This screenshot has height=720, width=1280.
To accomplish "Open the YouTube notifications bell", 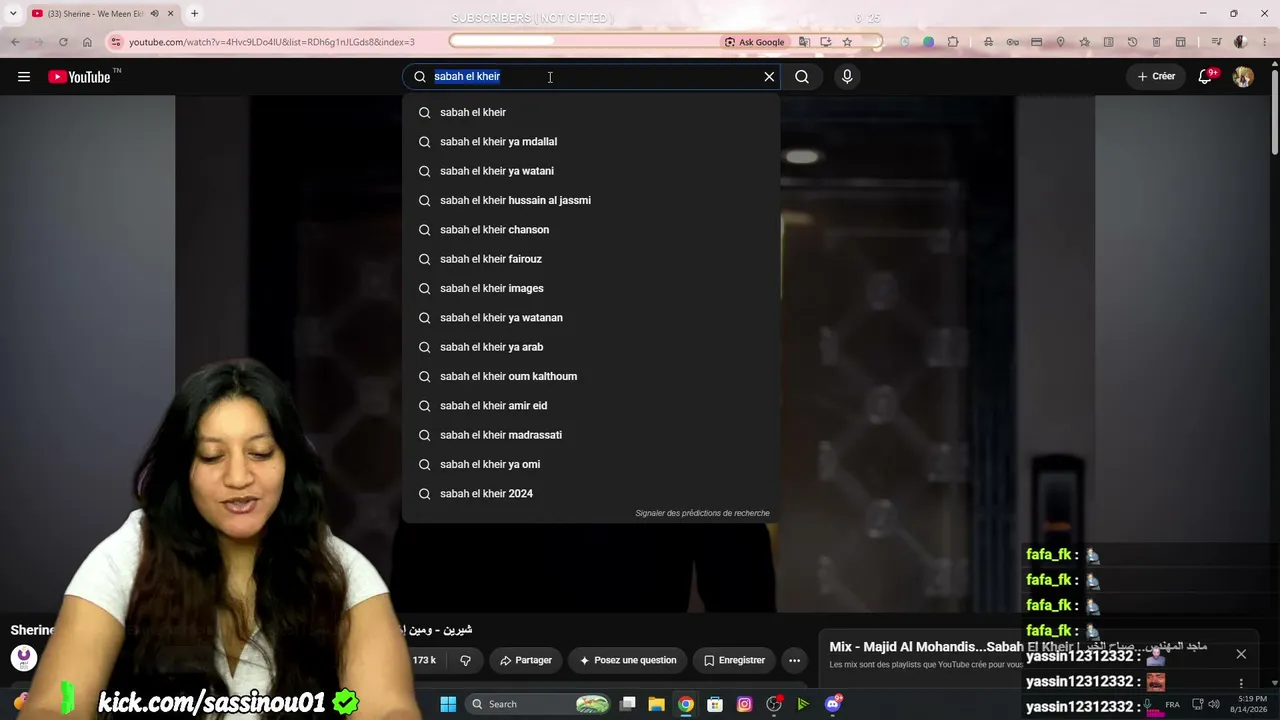I will click(x=1206, y=77).
